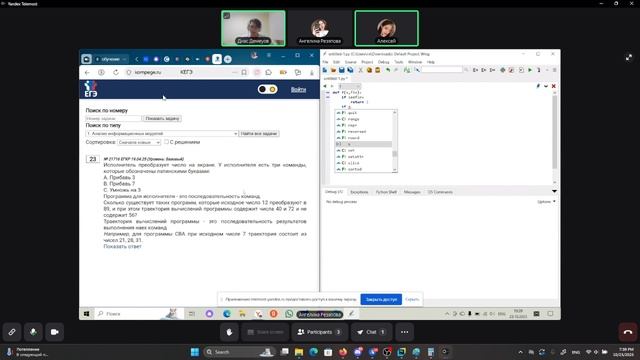The width and height of the screenshot is (640, 360).
Task: Open the Сортировка sort dropdown
Action: (x=139, y=142)
